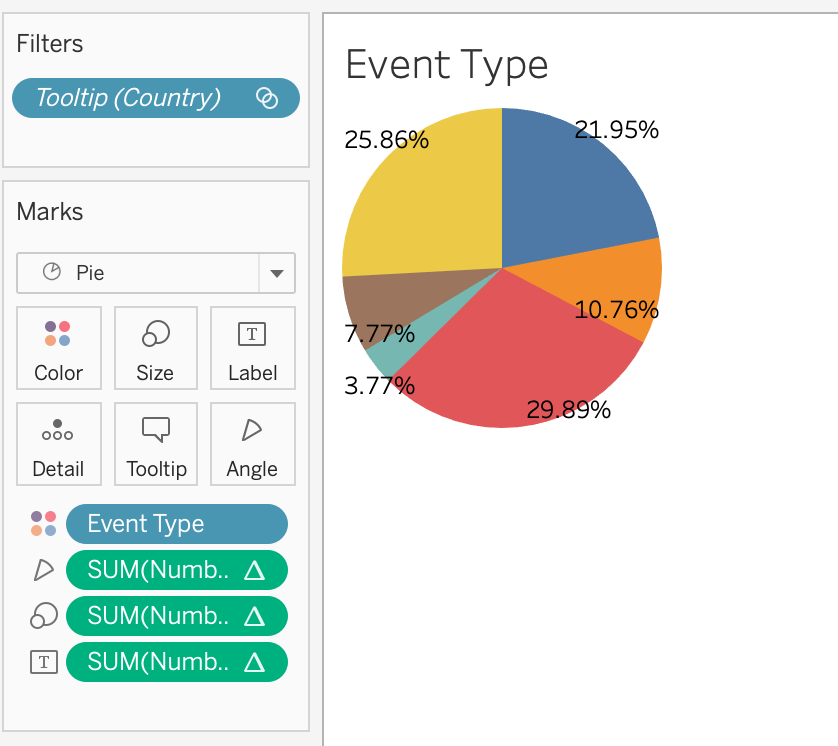The width and height of the screenshot is (838, 746).
Task: Select the blue pie slice labeled 21.95%
Action: coord(570,190)
